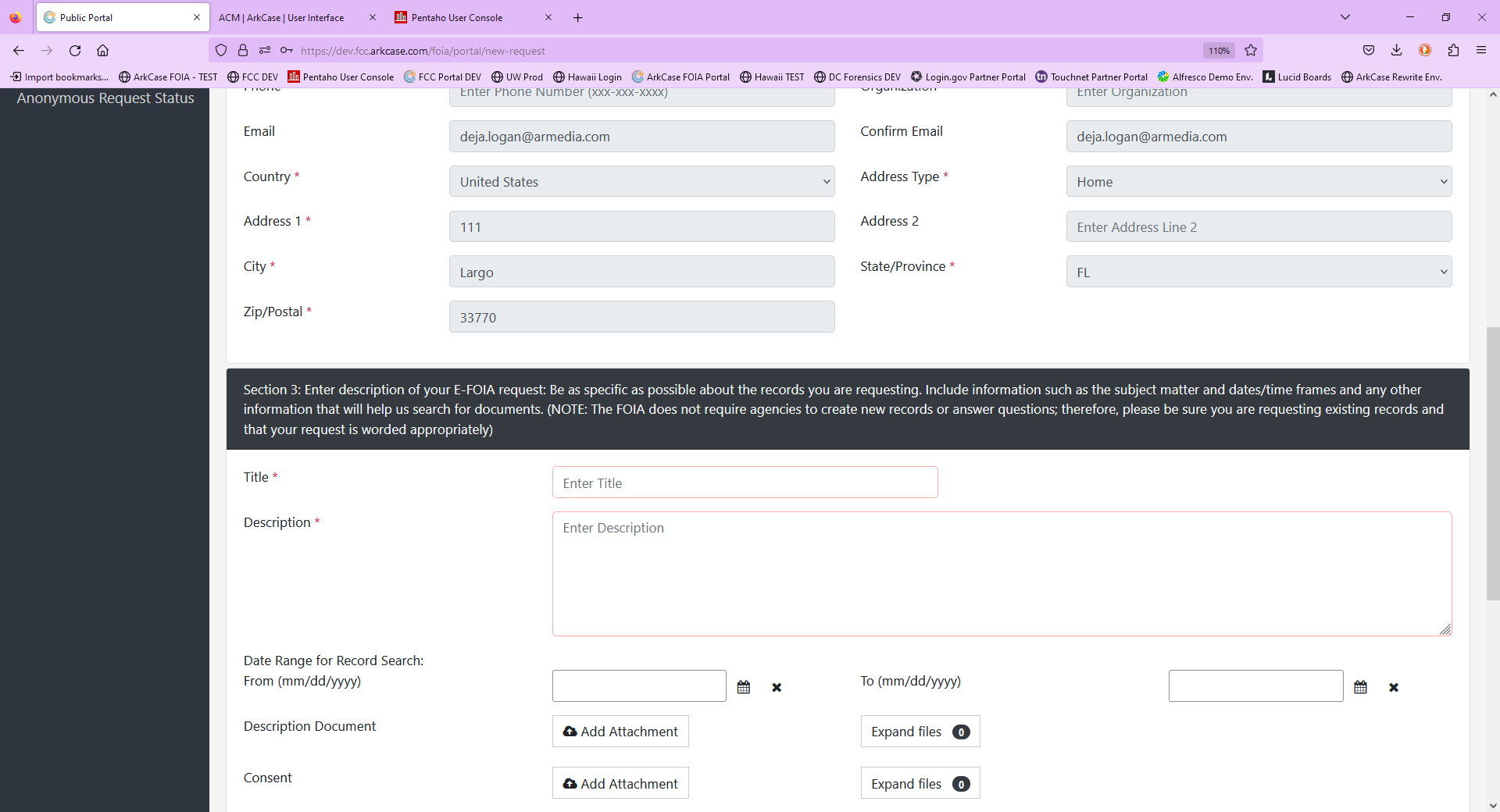Viewport: 1500px width, 812px height.
Task: Add Attachment for Consent
Action: point(620,783)
